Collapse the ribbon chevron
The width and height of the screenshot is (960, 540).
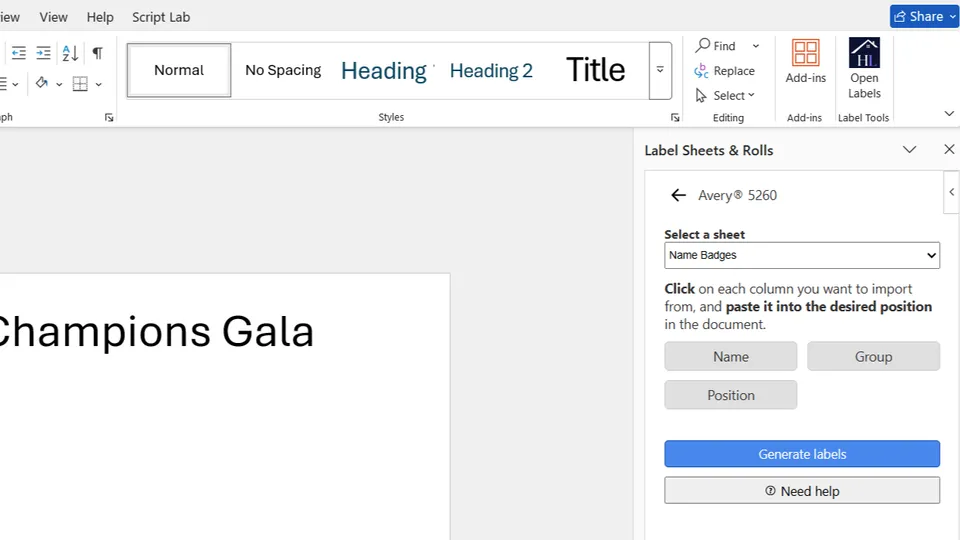click(x=949, y=113)
